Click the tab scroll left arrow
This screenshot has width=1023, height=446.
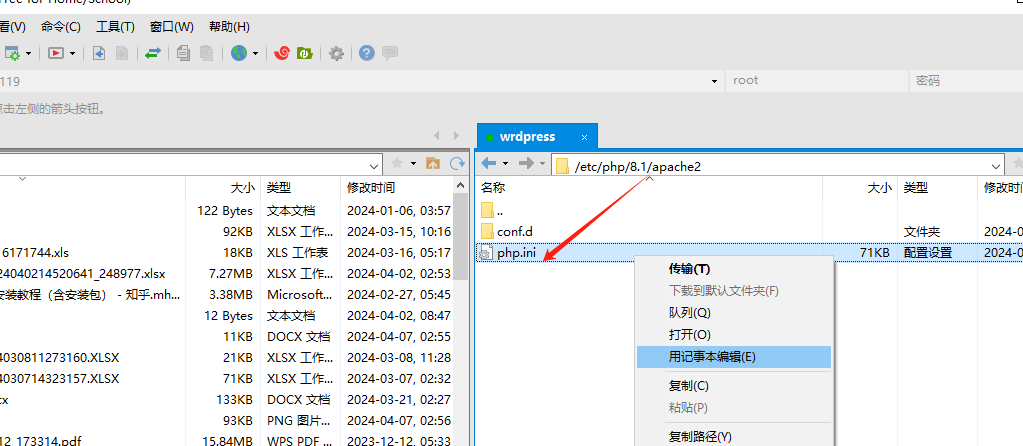pyautogui.click(x=437, y=136)
